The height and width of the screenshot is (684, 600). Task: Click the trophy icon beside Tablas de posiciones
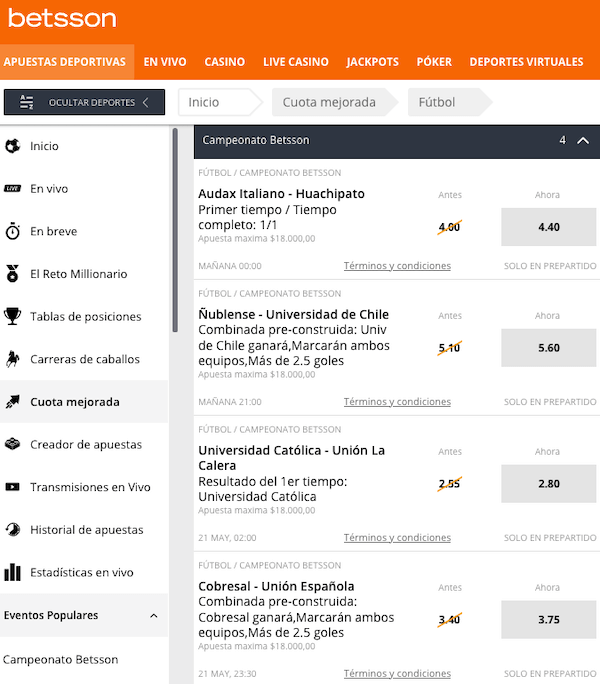tap(13, 316)
